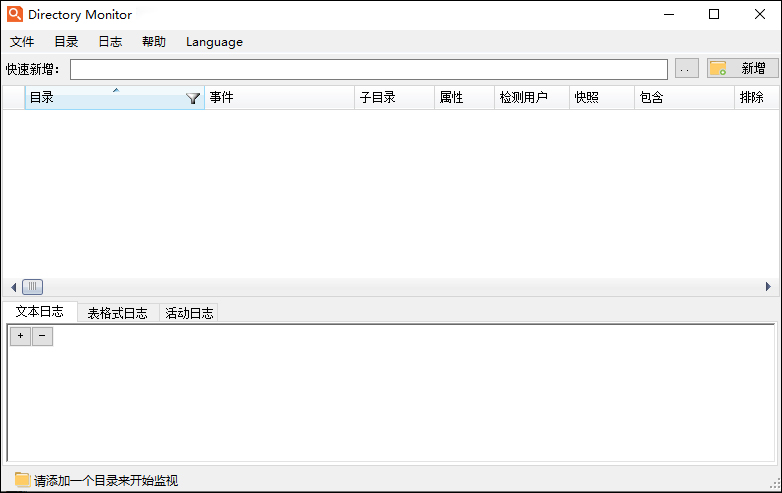Click the 快照 column header
Image resolution: width=782 pixels, height=493 pixels.
point(601,97)
